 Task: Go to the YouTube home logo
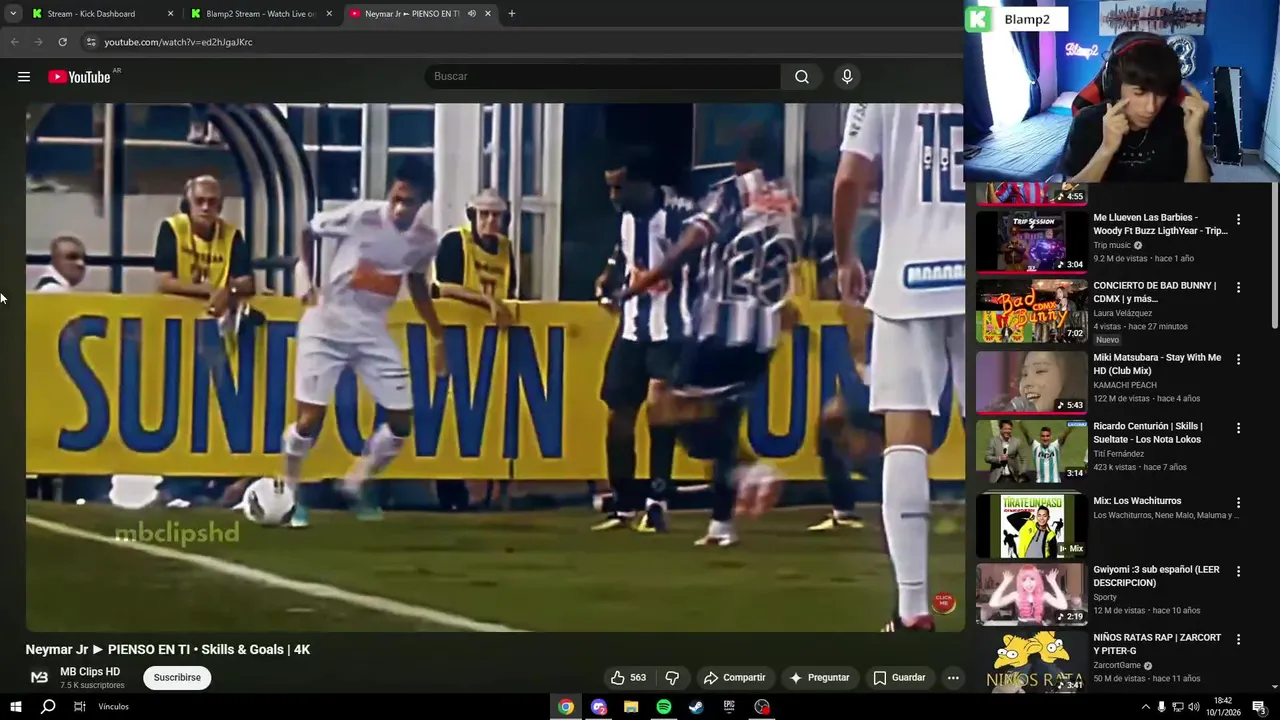[79, 77]
